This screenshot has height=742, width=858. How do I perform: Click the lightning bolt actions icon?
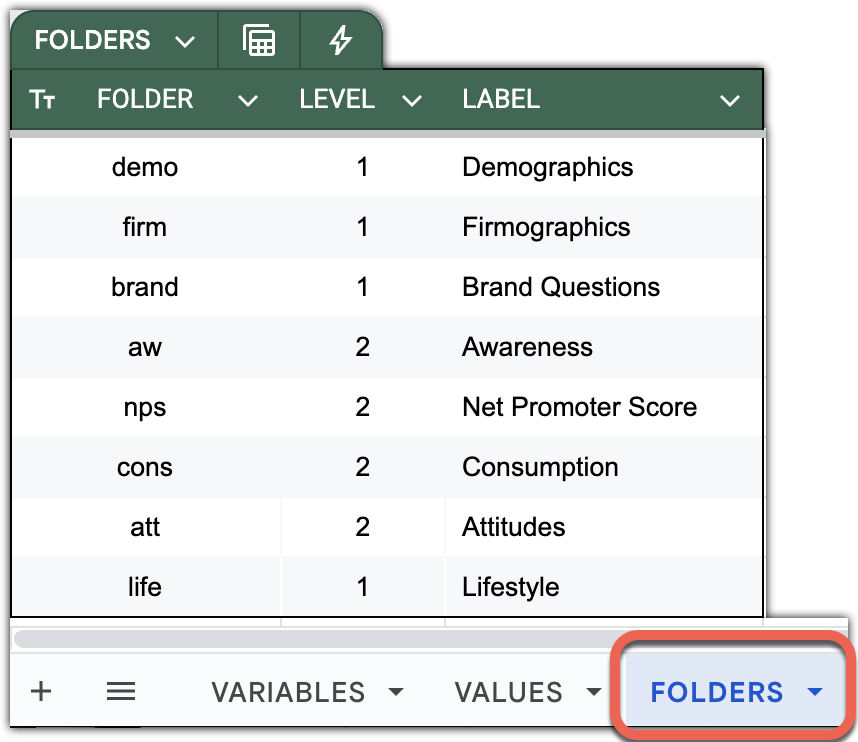341,41
